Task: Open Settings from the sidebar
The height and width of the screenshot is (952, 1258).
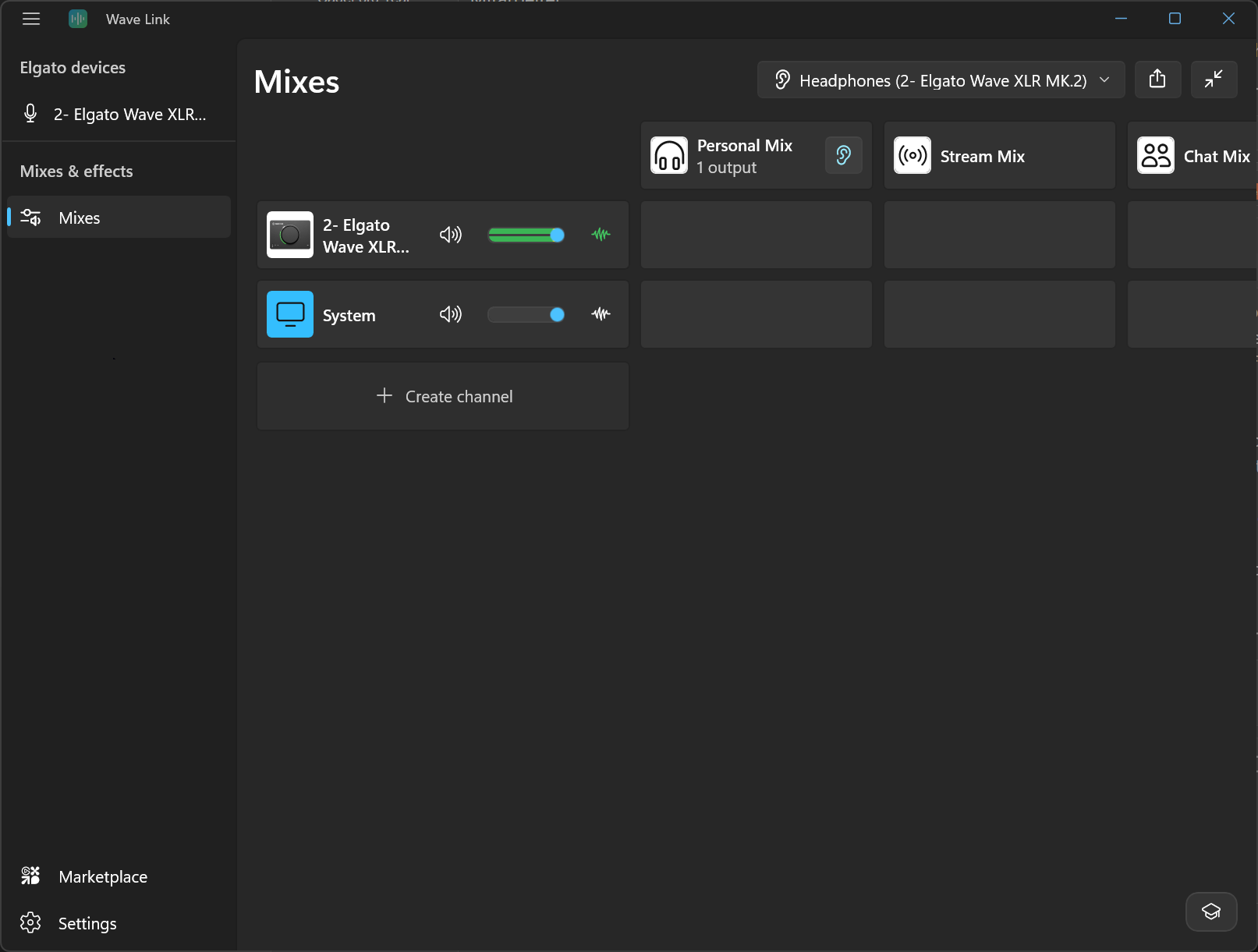Action: [x=119, y=923]
